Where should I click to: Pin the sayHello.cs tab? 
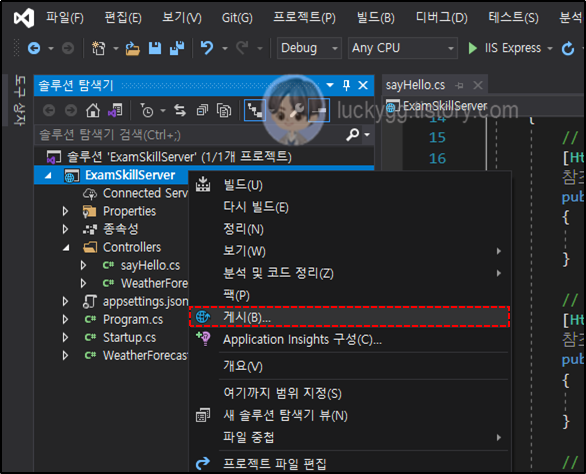tap(460, 86)
